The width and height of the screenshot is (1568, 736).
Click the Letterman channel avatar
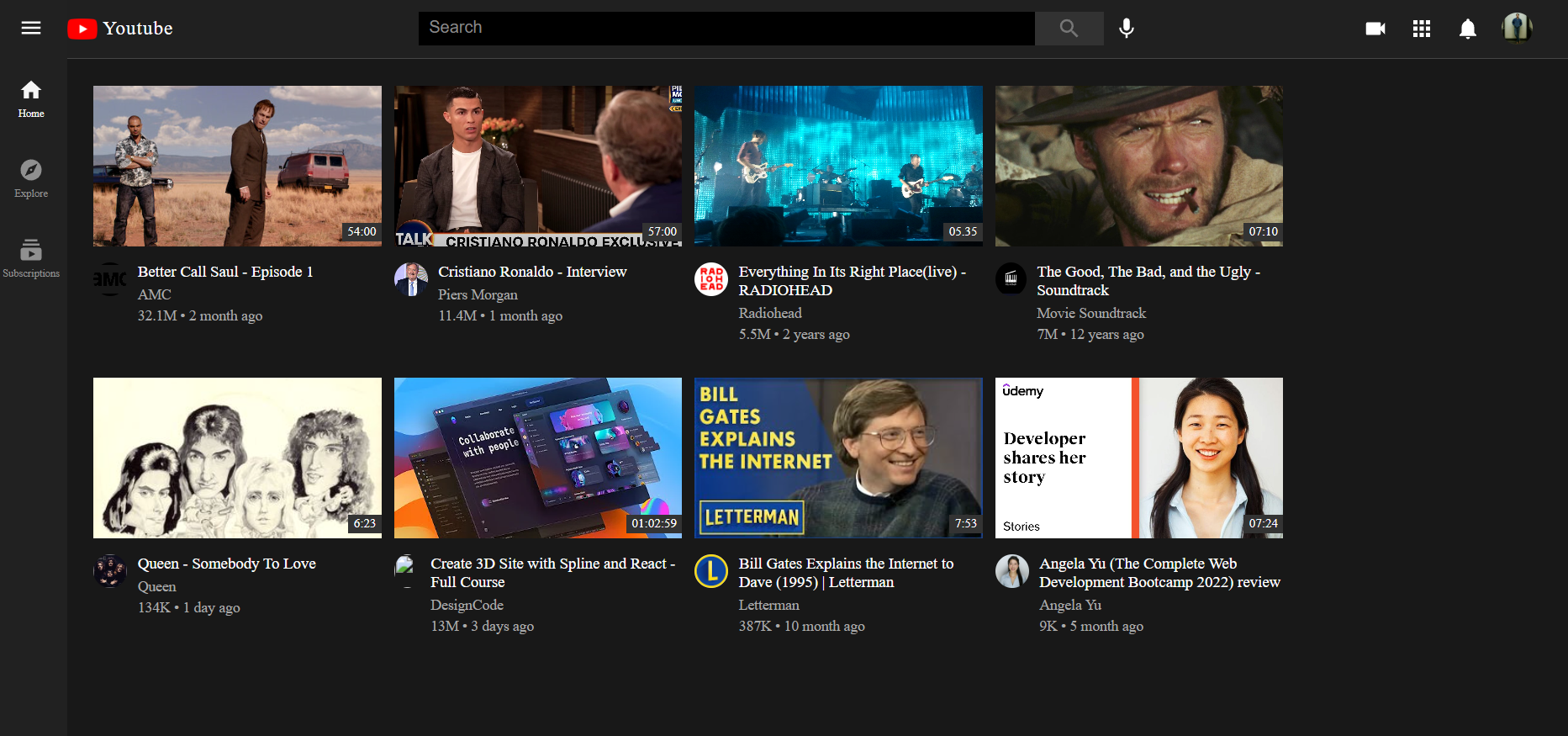pos(711,571)
